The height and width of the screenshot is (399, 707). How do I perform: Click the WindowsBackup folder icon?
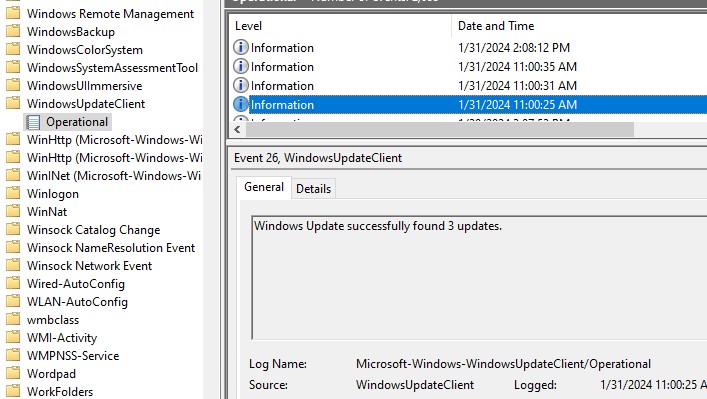13,31
